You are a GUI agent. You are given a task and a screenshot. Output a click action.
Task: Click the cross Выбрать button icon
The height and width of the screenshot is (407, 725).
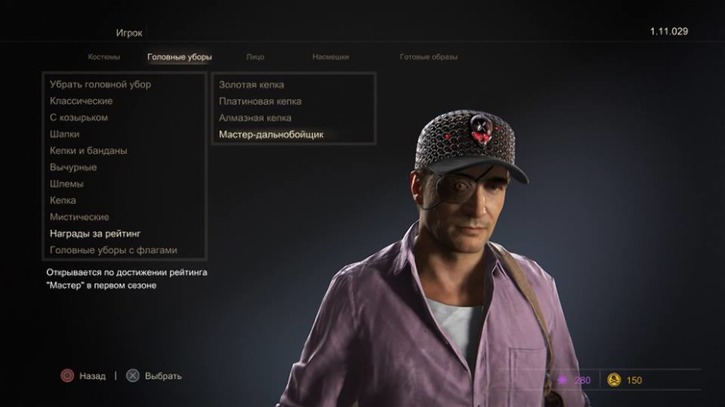133,376
